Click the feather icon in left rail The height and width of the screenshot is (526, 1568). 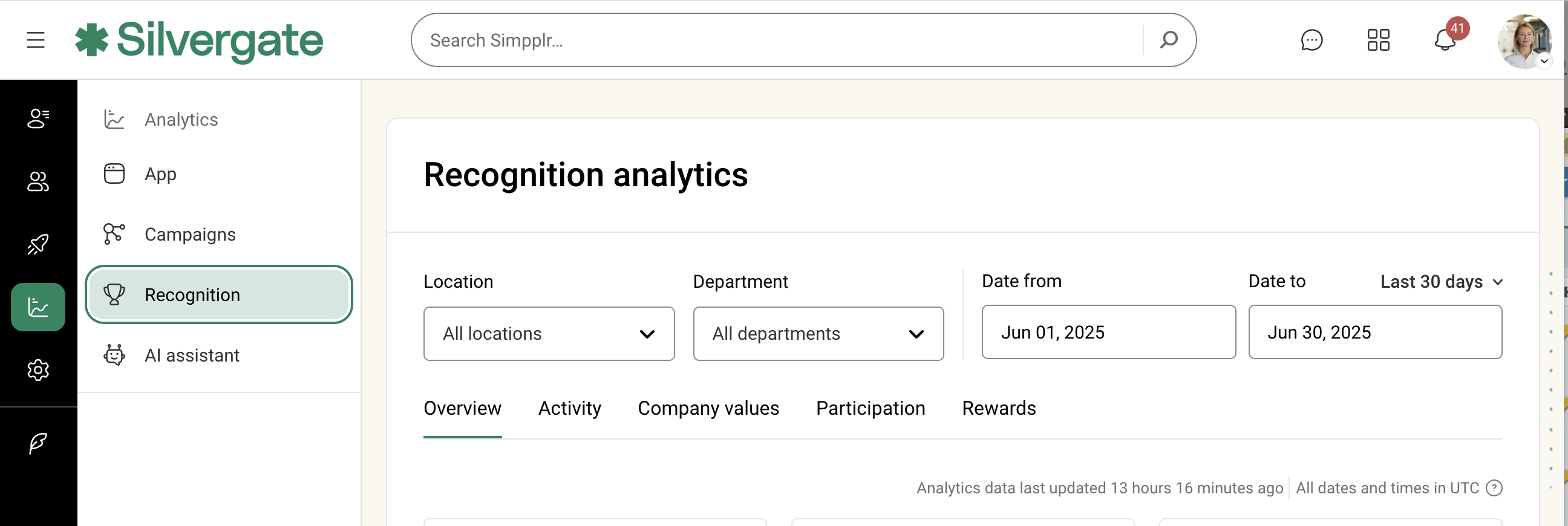[38, 443]
